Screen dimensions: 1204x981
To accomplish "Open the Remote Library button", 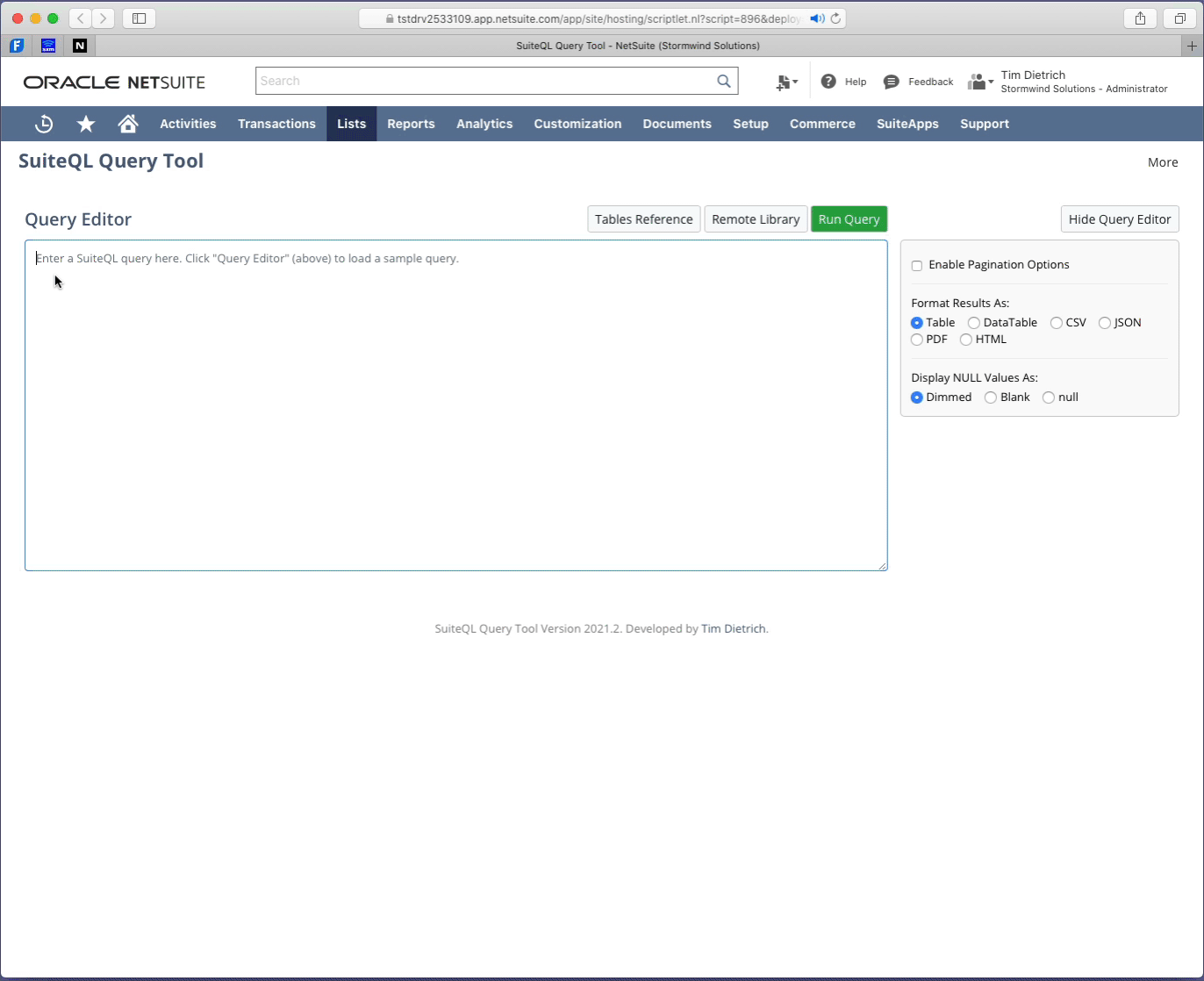I will pyautogui.click(x=756, y=219).
